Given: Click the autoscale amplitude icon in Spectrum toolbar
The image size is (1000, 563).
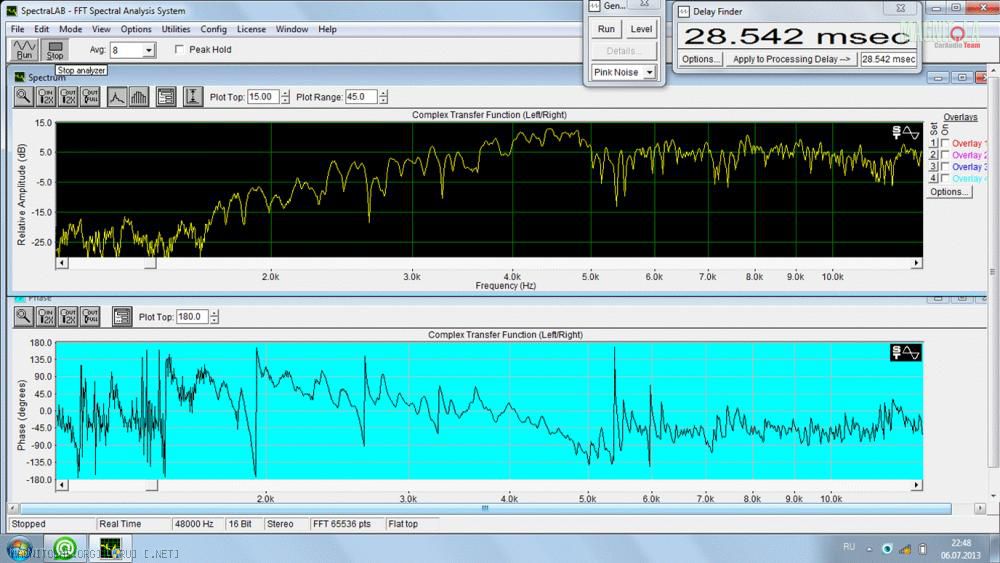Looking at the screenshot, I should pos(193,97).
